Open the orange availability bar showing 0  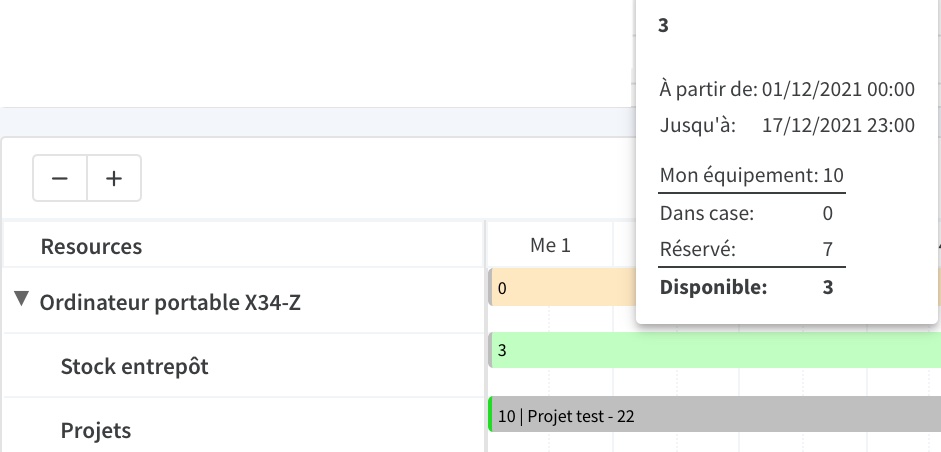[563, 288]
